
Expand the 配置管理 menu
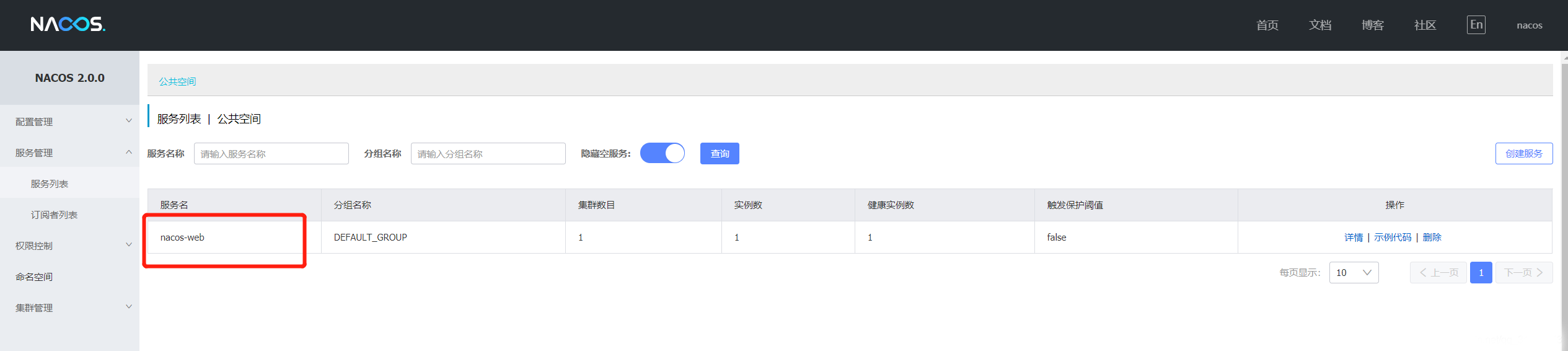69,122
